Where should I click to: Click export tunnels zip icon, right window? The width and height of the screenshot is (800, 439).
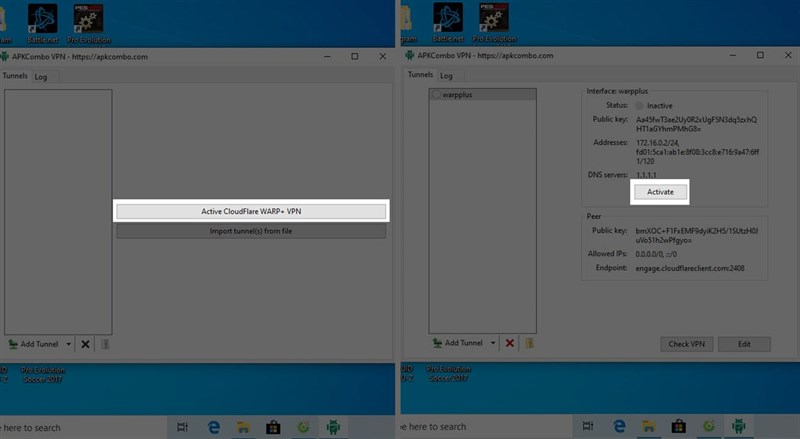[x=530, y=343]
